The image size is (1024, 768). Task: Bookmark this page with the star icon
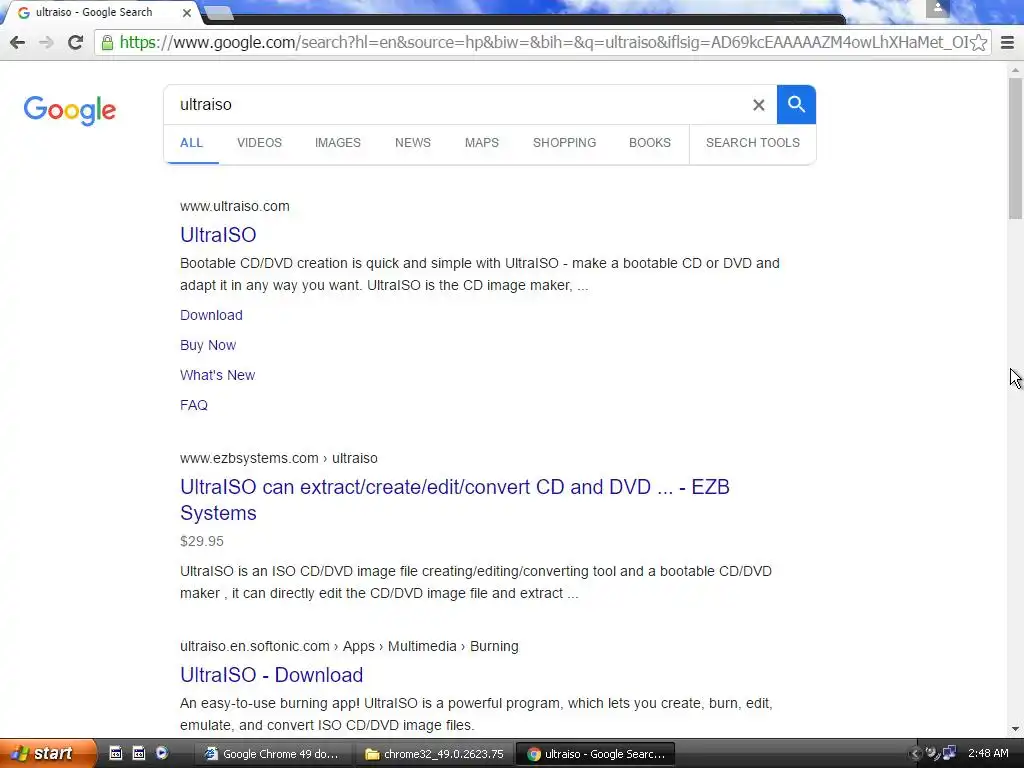(x=978, y=42)
